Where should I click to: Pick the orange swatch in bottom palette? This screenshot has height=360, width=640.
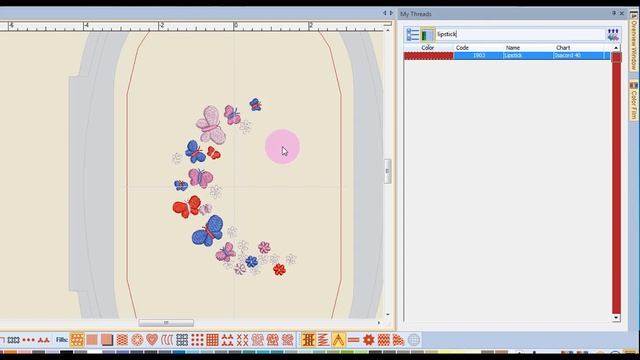click(10, 352)
